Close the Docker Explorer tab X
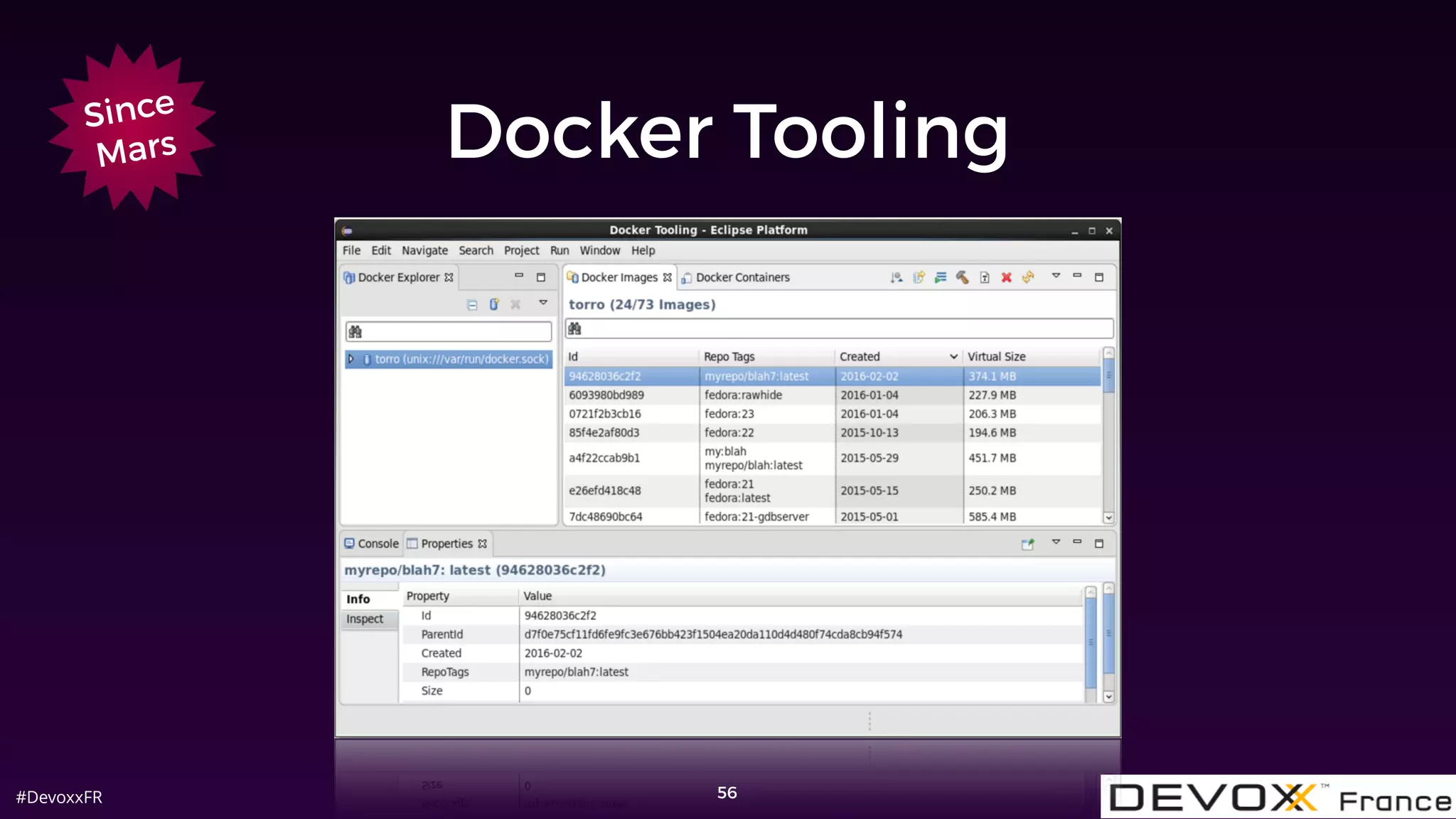This screenshot has width=1456, height=819. 449,277
